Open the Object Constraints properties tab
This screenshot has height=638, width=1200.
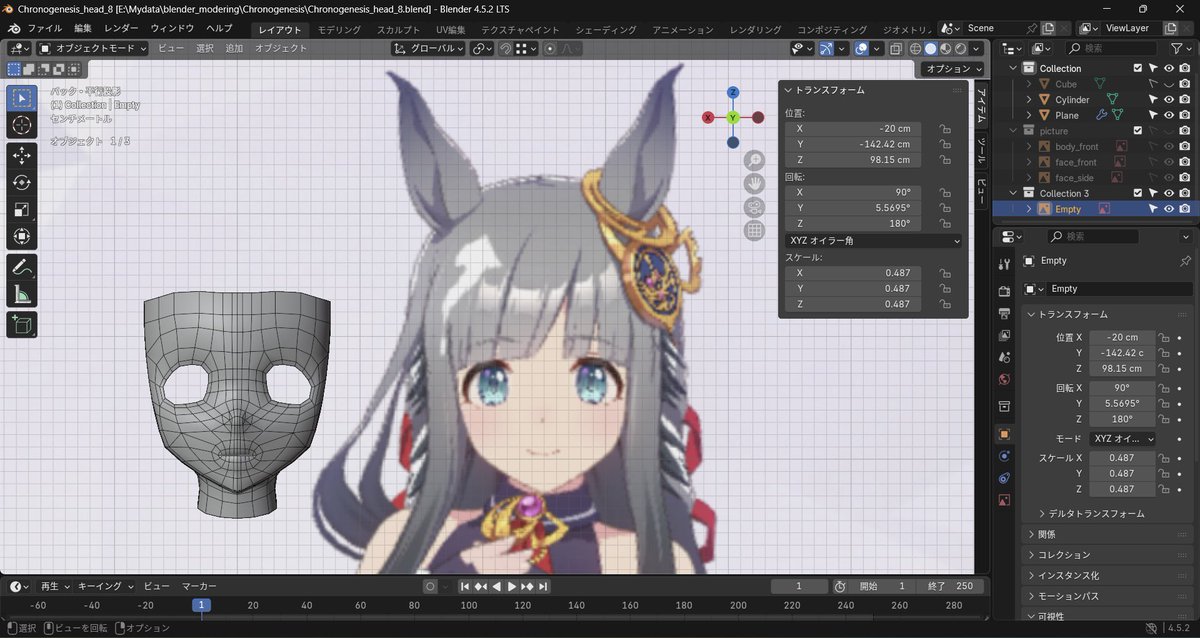pyautogui.click(x=1005, y=478)
